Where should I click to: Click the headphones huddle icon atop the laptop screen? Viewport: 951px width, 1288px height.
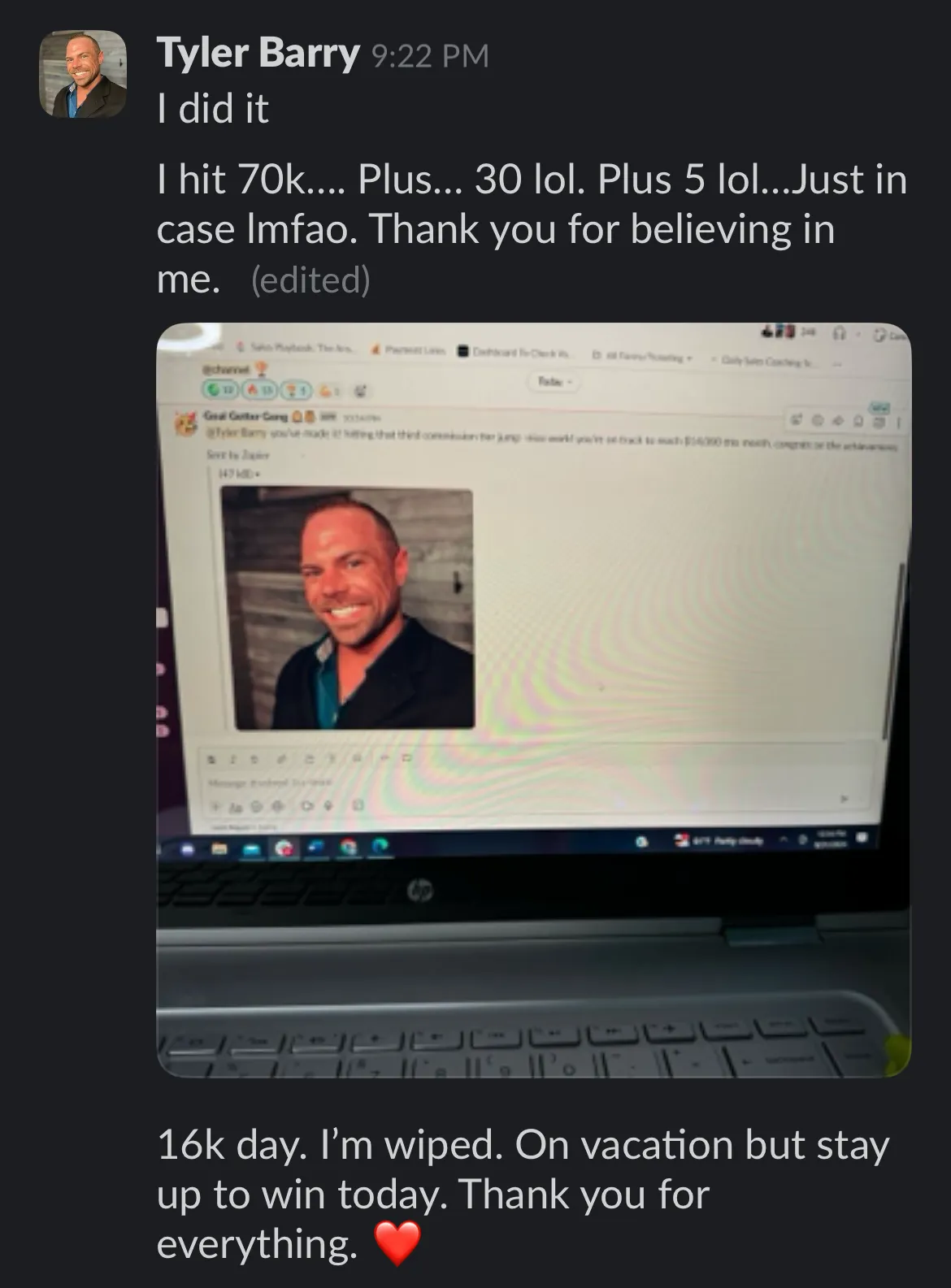tap(840, 332)
